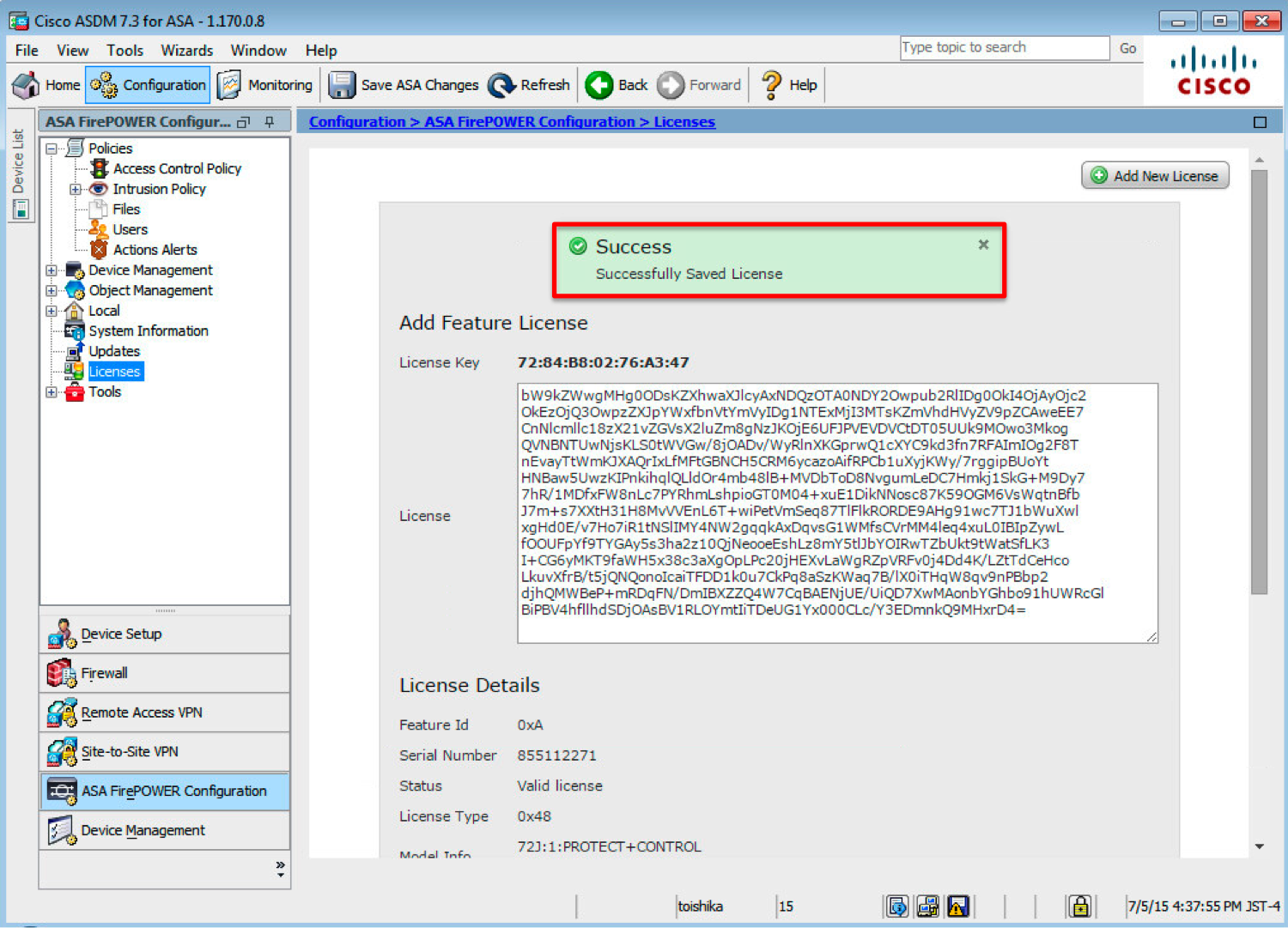Collapse the Policies tree node
The height and width of the screenshot is (928, 1288).
click(52, 149)
